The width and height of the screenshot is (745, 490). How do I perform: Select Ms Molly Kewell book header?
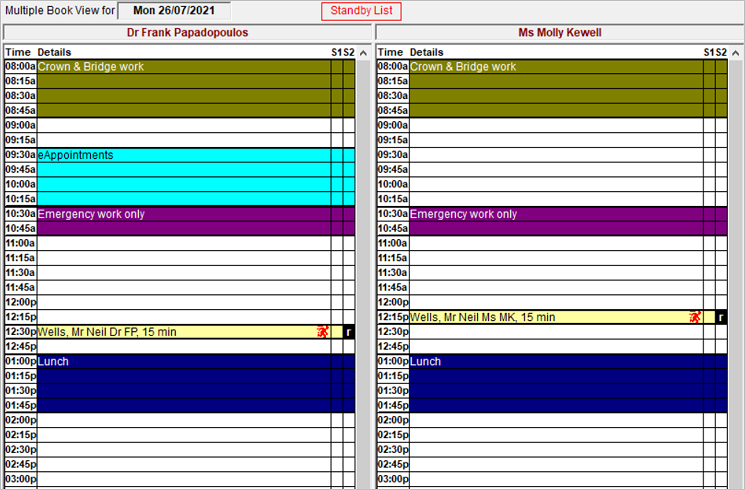pos(560,32)
